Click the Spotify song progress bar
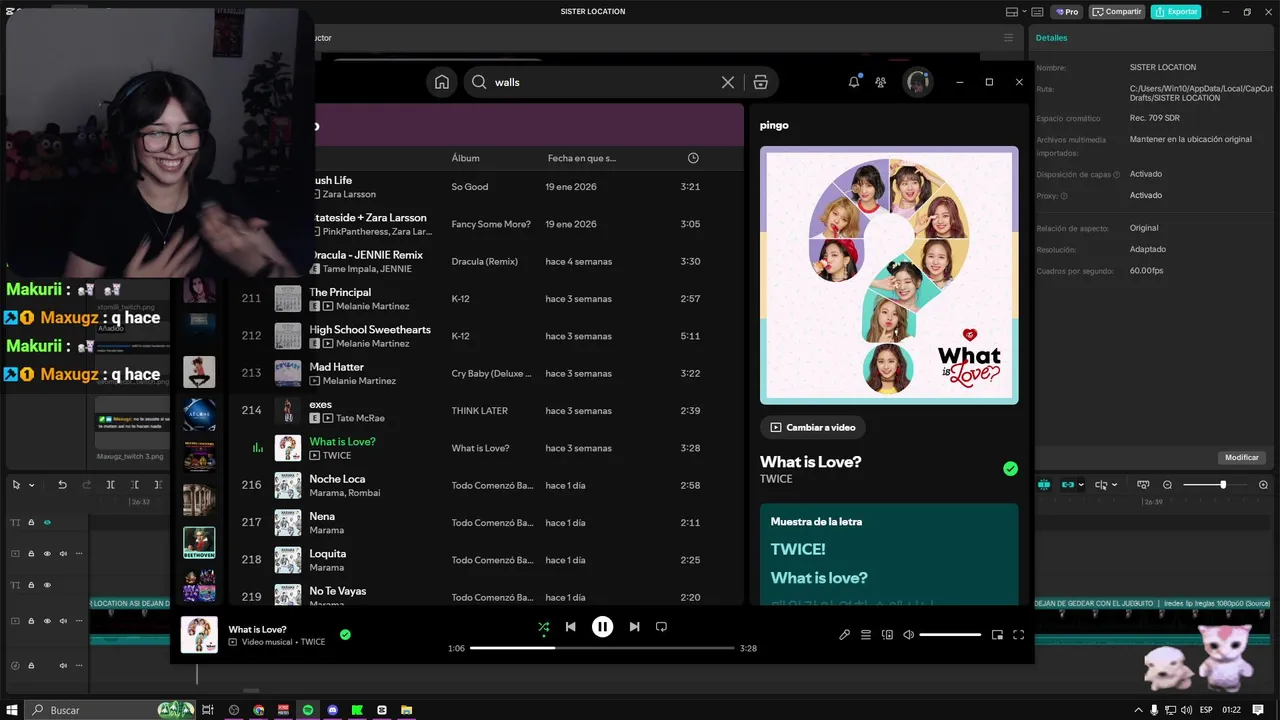This screenshot has width=1280, height=720. point(601,648)
